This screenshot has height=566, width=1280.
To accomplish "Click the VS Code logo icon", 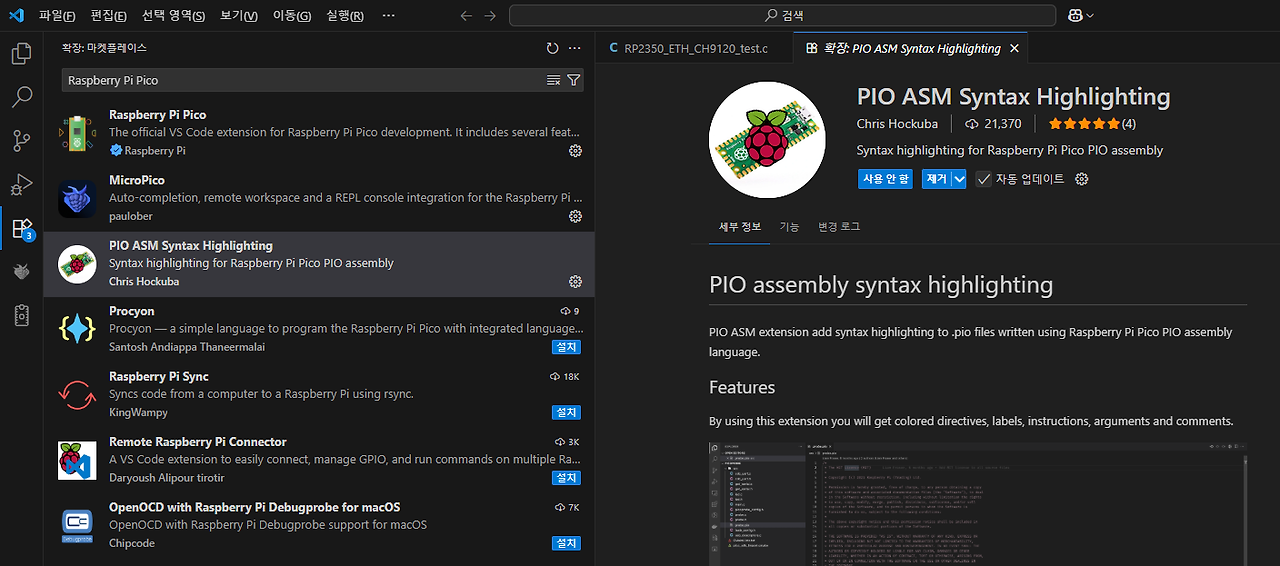I will (16, 15).
